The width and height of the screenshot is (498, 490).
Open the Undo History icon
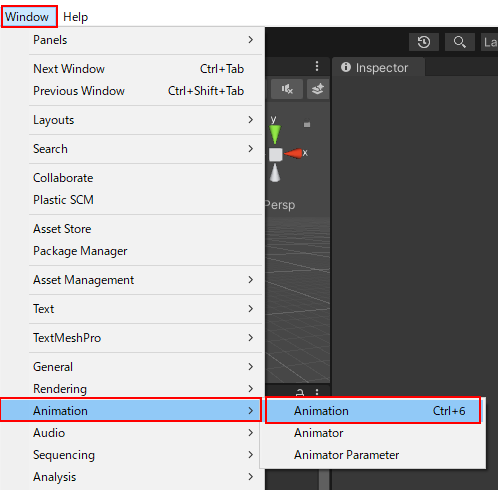pos(424,42)
